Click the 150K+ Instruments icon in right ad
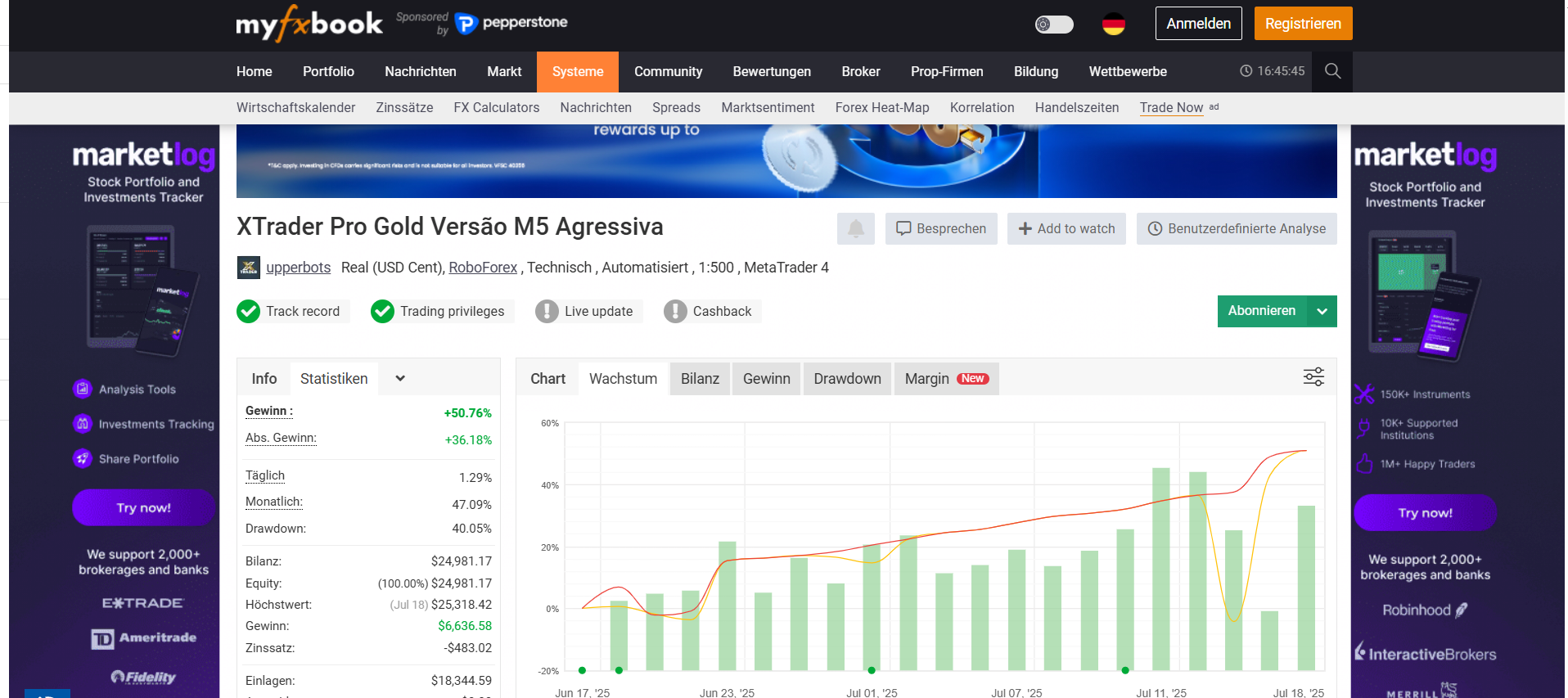 pyautogui.click(x=1364, y=394)
